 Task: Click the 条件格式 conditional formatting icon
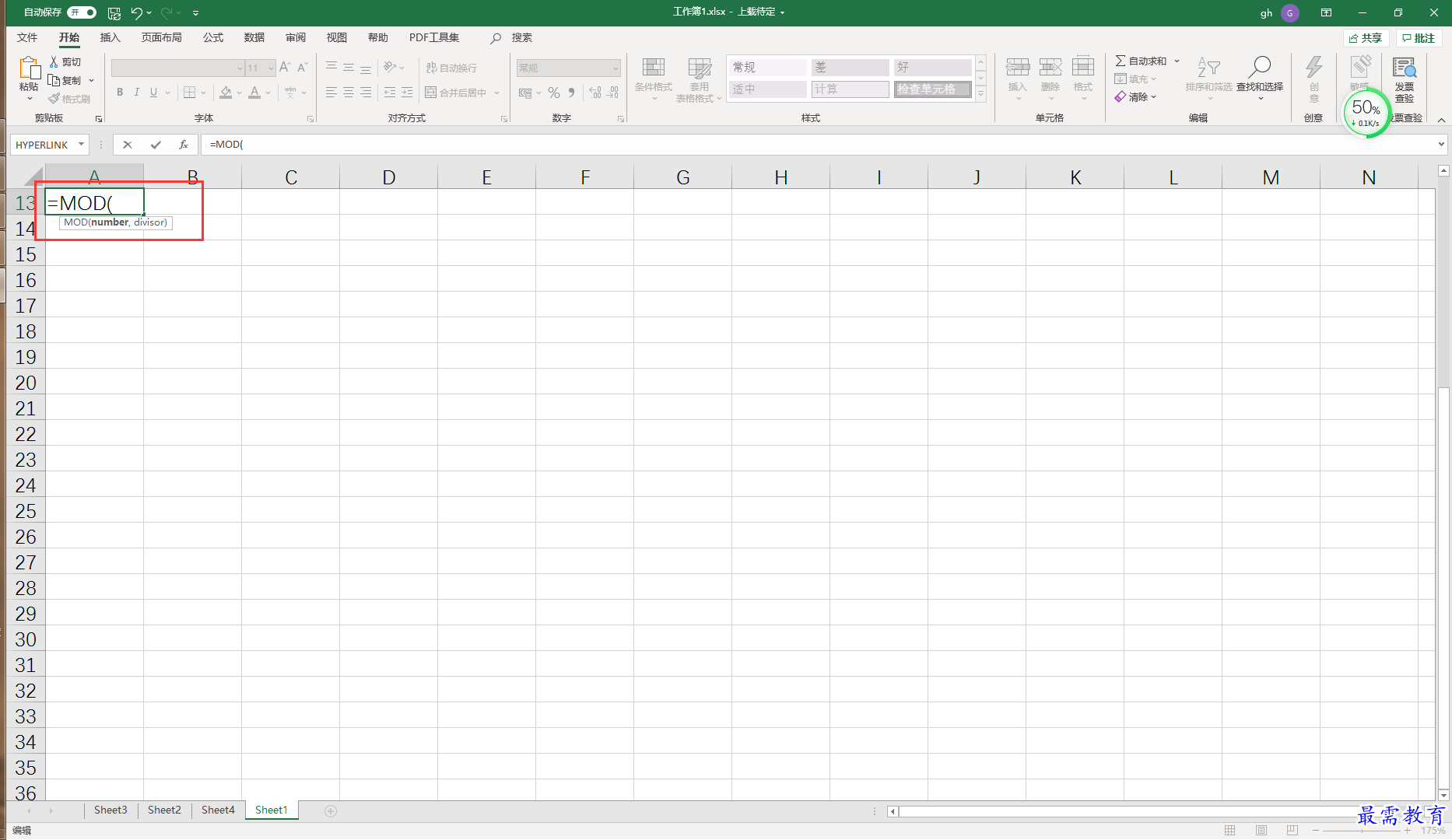(654, 68)
